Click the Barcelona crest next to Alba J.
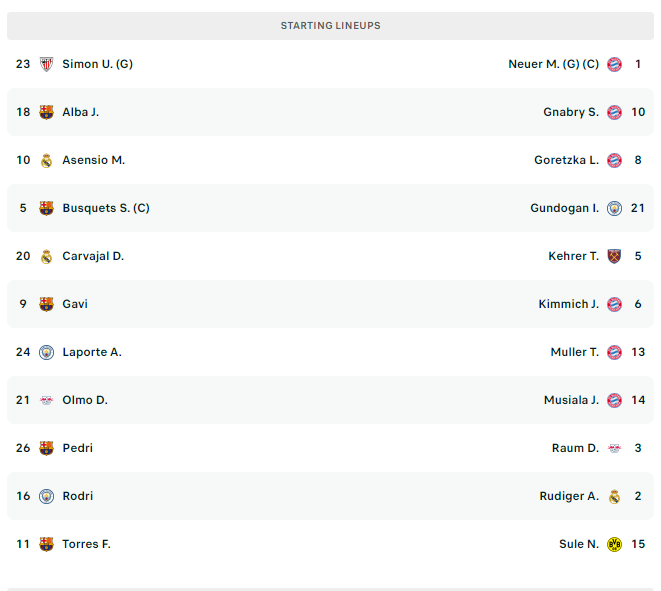The image size is (661, 591). click(x=46, y=112)
